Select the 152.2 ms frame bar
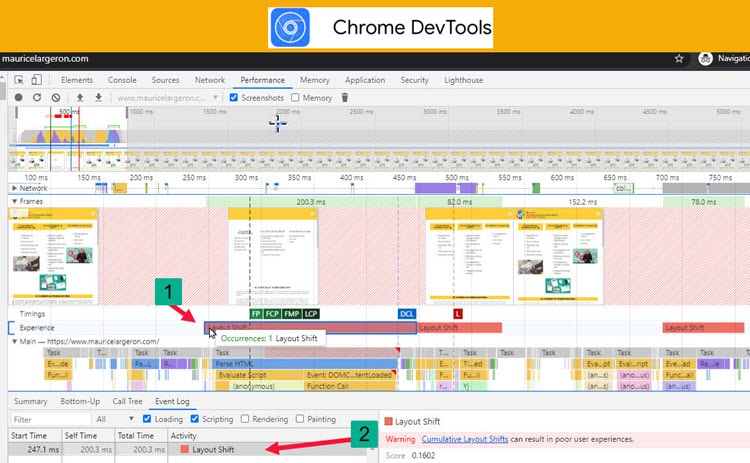The height and width of the screenshot is (463, 750). [x=582, y=202]
